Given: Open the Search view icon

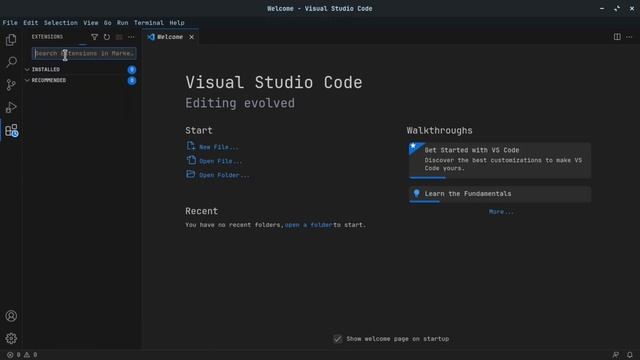Looking at the screenshot, I should point(11,62).
